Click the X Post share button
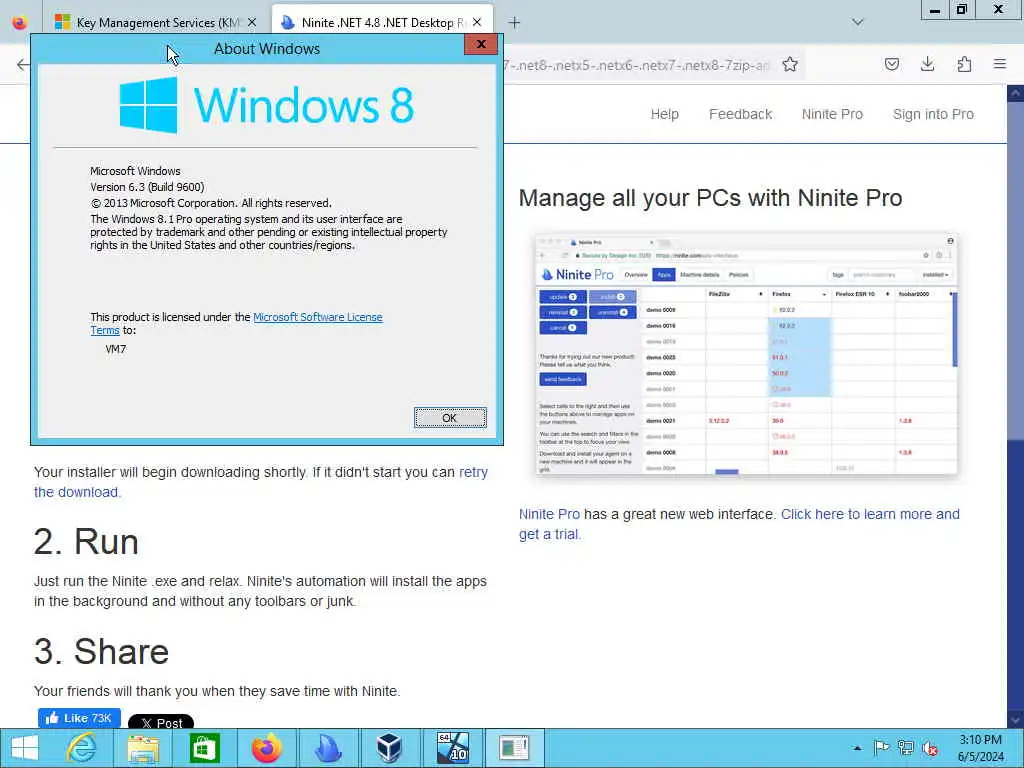Viewport: 1024px width, 768px height. [x=161, y=722]
